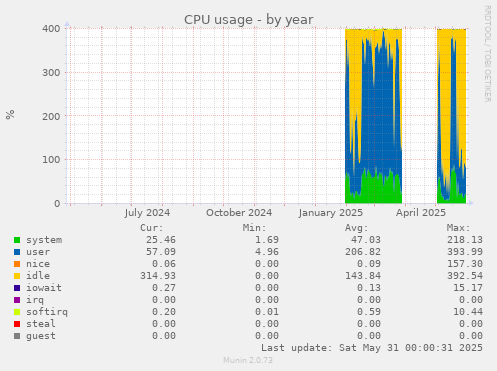Click user current value 57.09

tap(161, 252)
